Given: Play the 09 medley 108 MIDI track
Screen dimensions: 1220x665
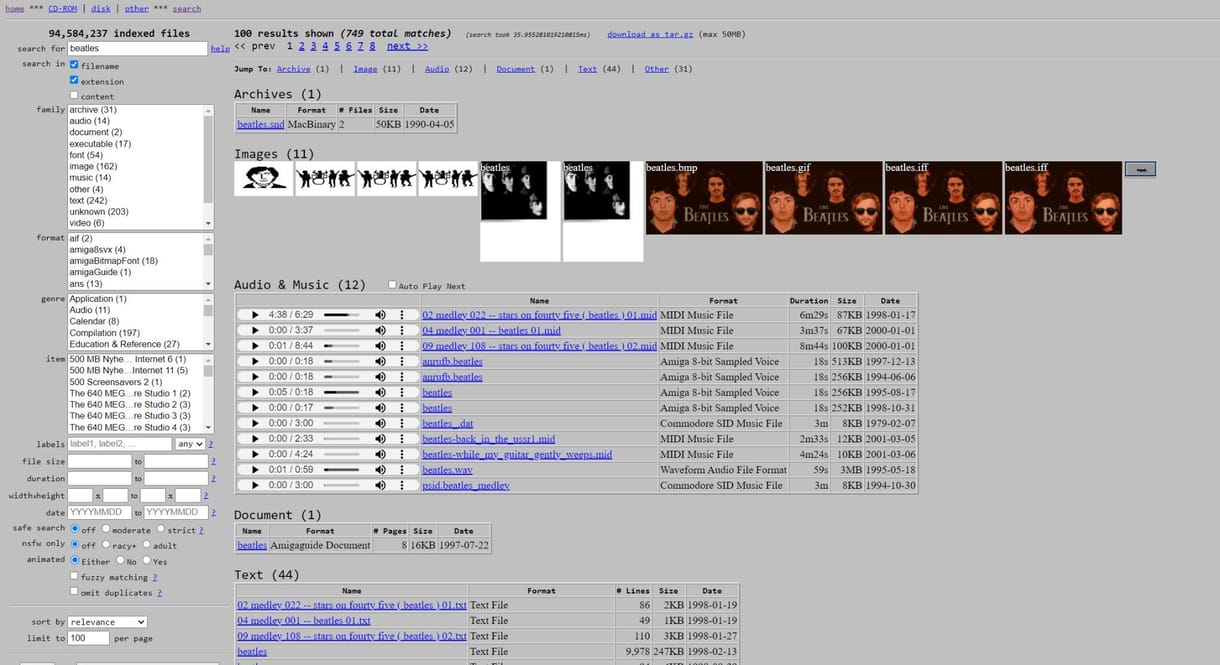Looking at the screenshot, I should click(255, 346).
